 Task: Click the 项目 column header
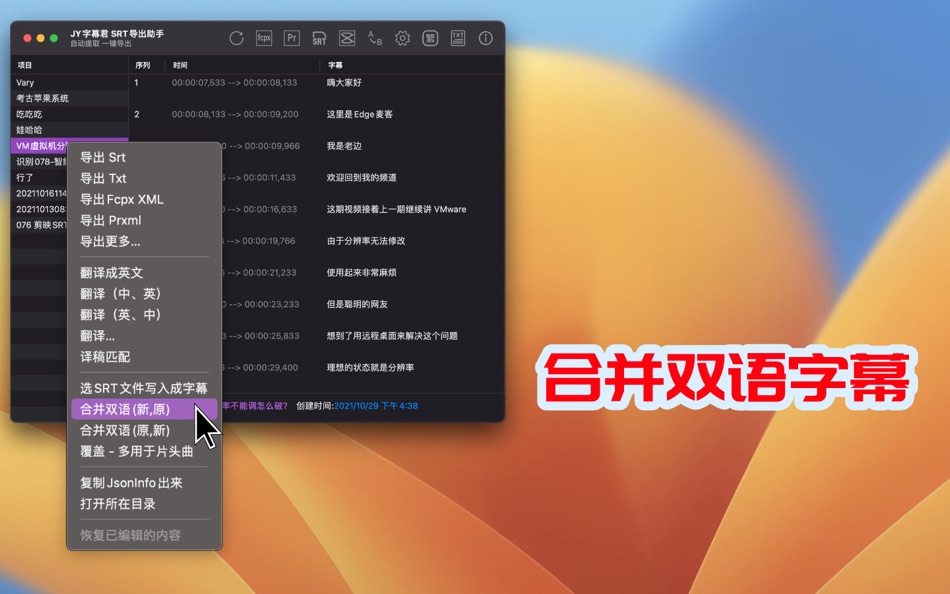point(24,65)
